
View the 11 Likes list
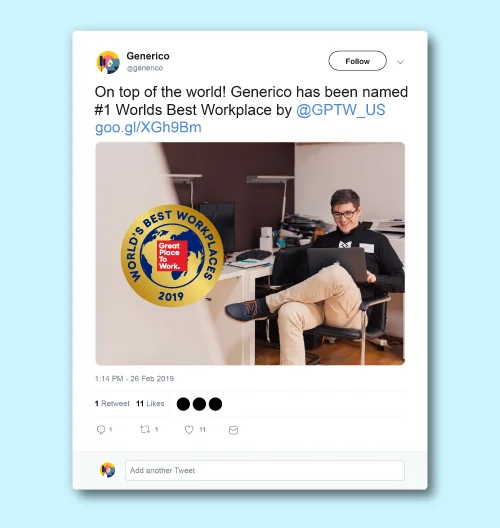(150, 403)
